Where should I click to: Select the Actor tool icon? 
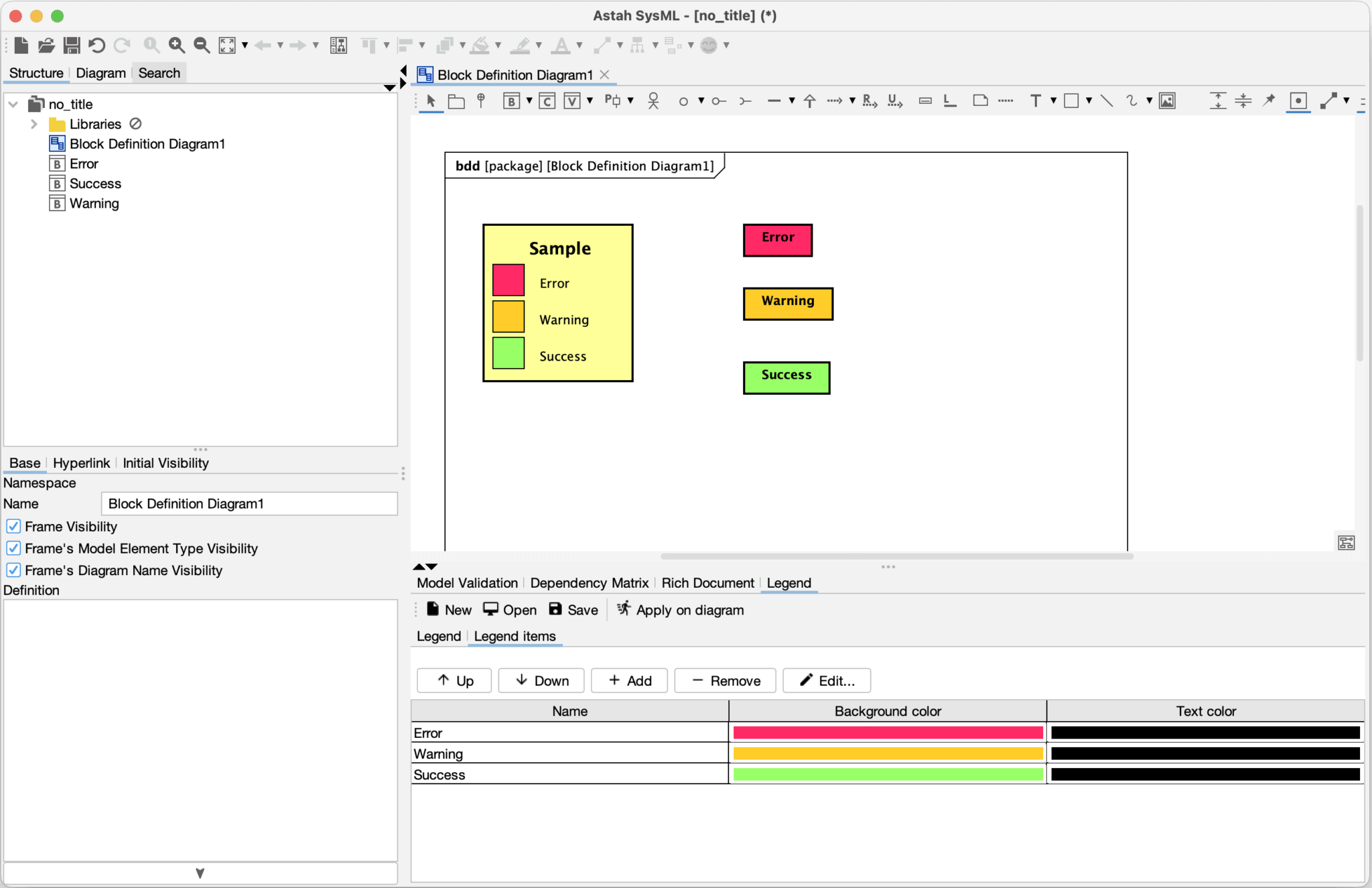(653, 101)
